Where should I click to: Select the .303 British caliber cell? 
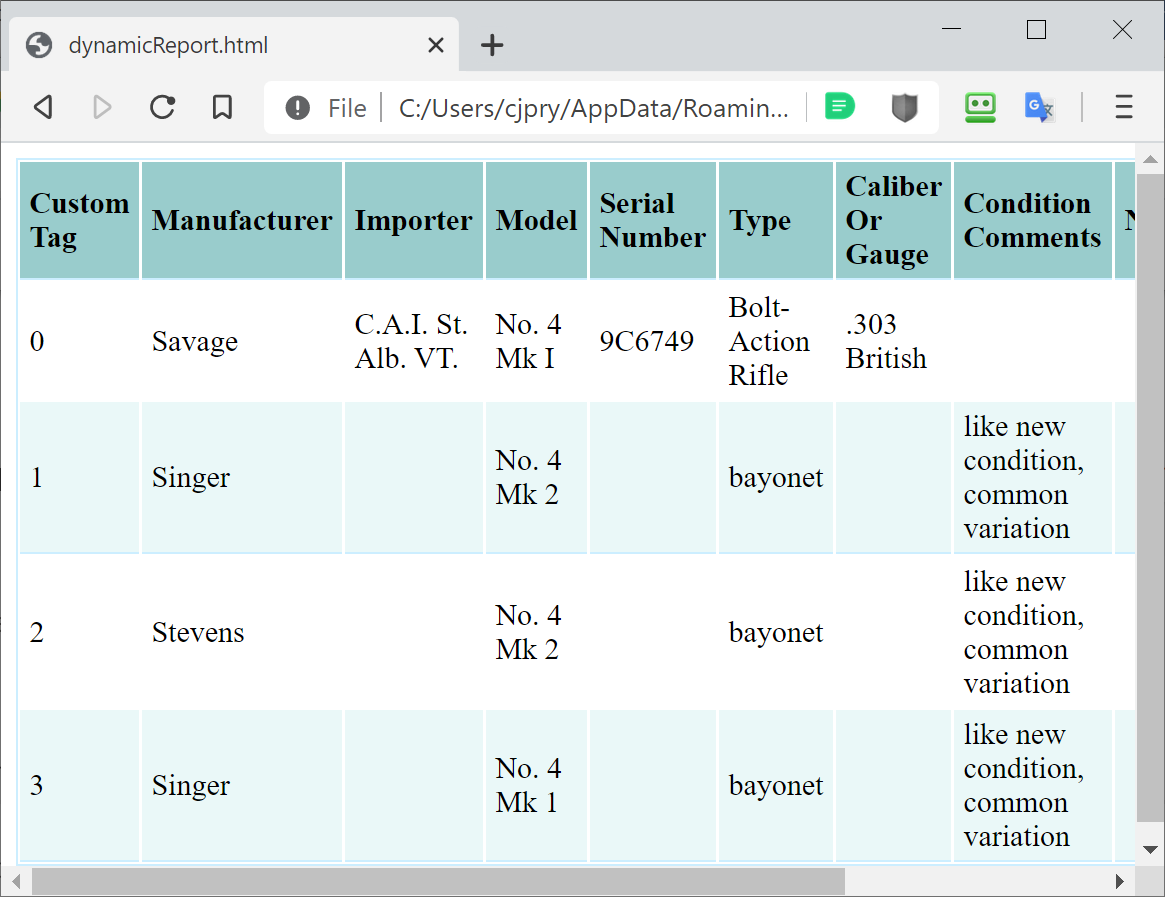(x=893, y=341)
